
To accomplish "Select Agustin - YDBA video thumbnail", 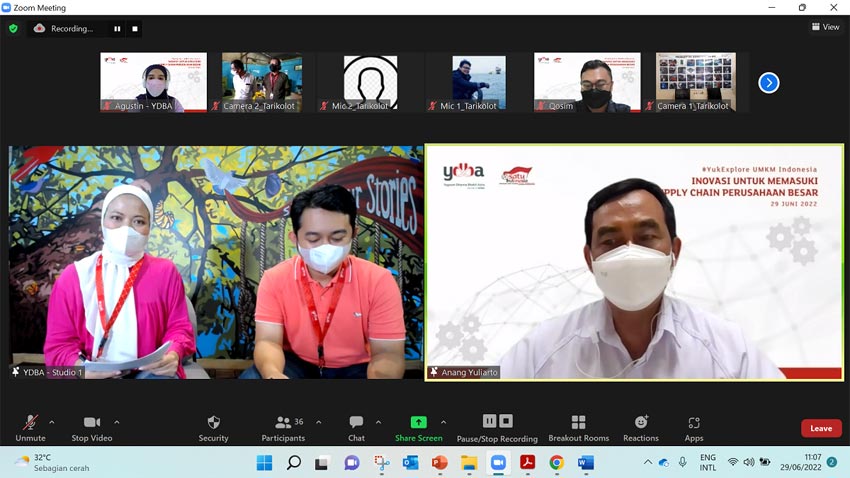I will (x=153, y=82).
